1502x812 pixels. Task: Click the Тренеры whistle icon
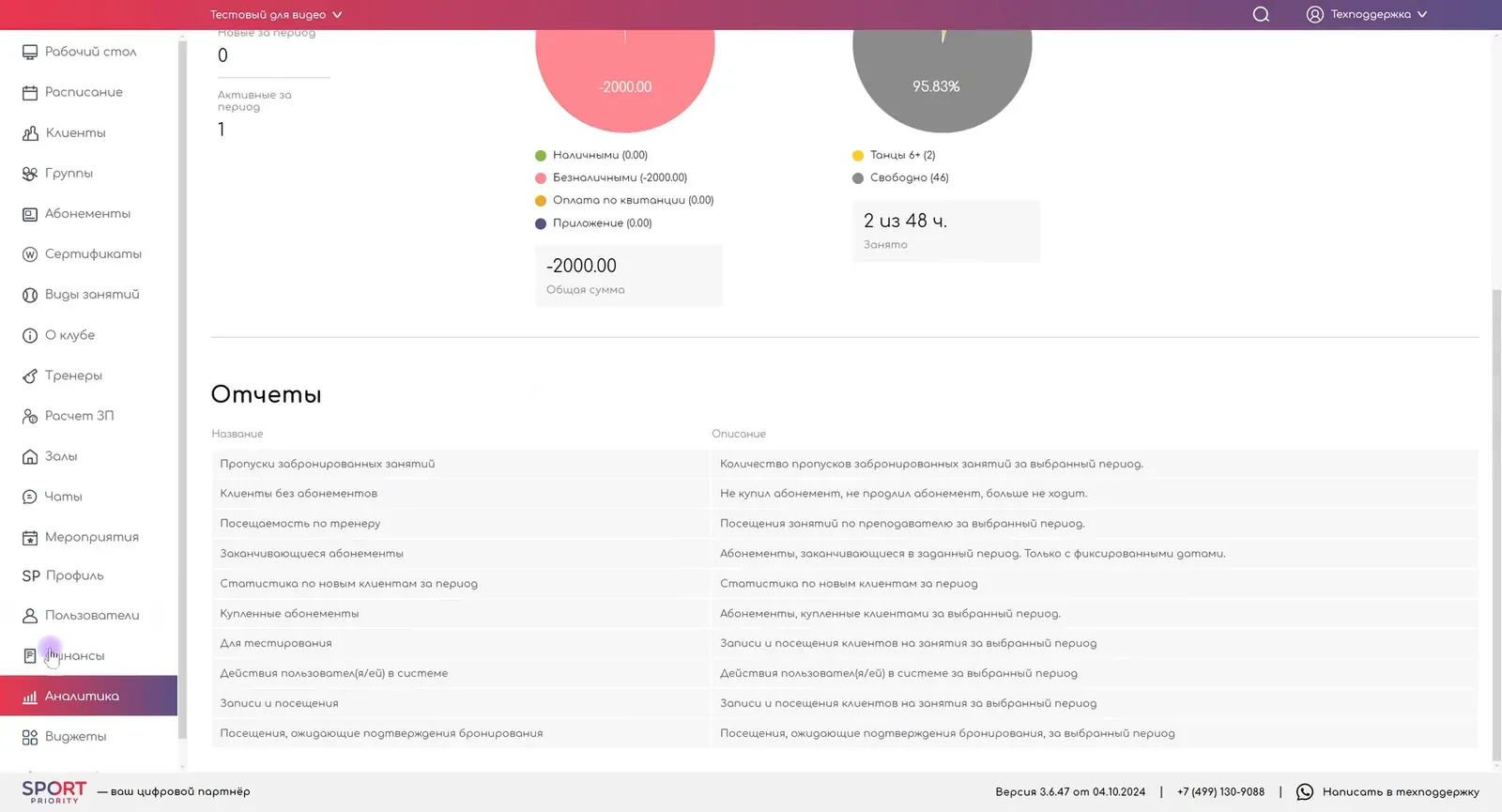pyautogui.click(x=30, y=375)
